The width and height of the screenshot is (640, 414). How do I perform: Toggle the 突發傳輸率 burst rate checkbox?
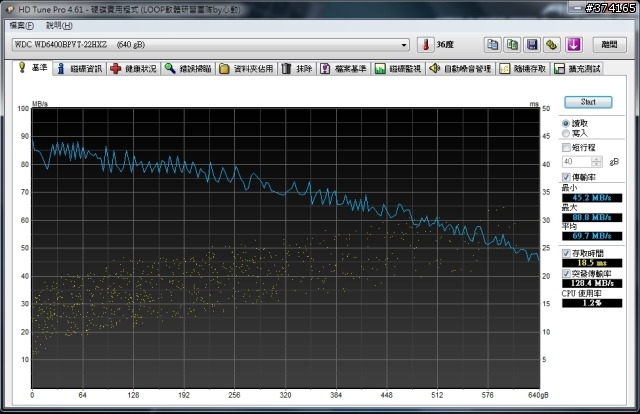pos(566,273)
